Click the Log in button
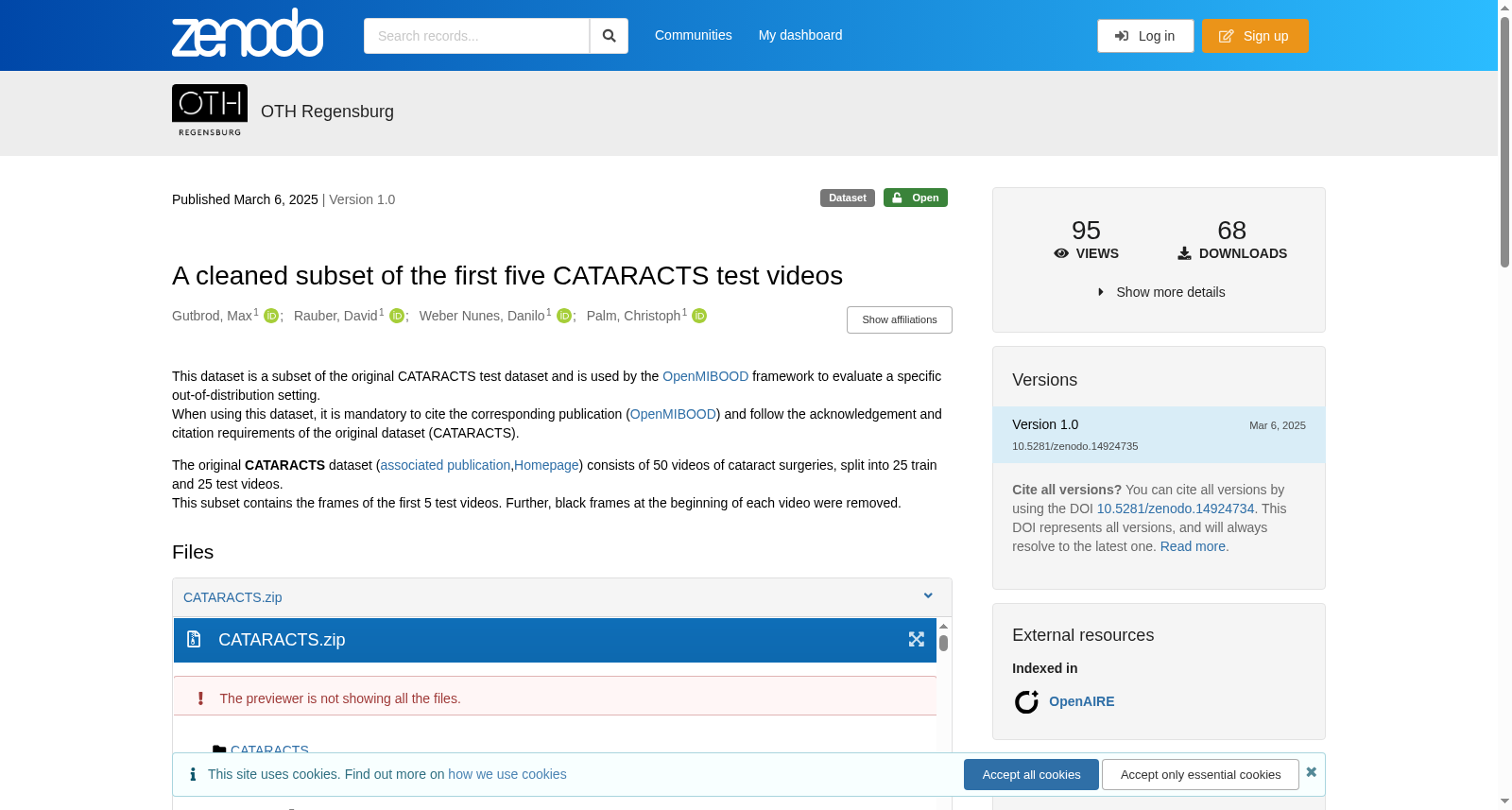 [1145, 36]
